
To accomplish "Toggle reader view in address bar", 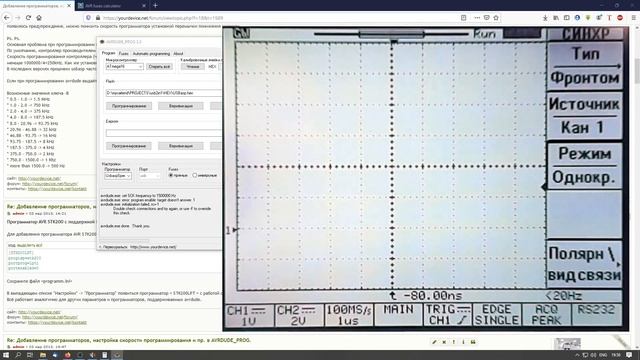I will [x=463, y=18].
